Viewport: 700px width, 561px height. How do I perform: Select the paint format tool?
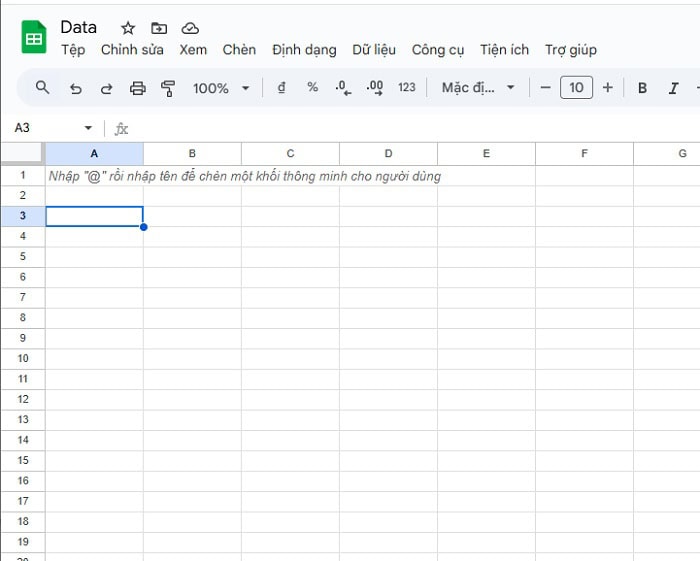[x=168, y=88]
